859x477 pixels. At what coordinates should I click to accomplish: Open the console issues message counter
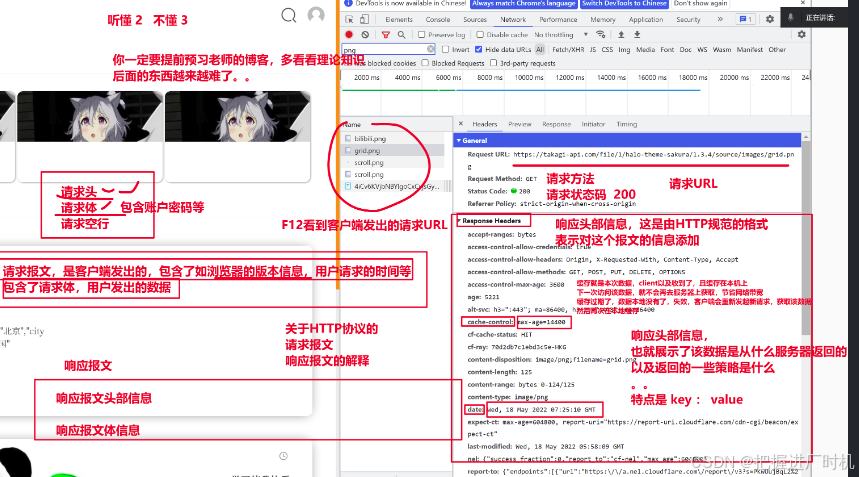[746, 19]
